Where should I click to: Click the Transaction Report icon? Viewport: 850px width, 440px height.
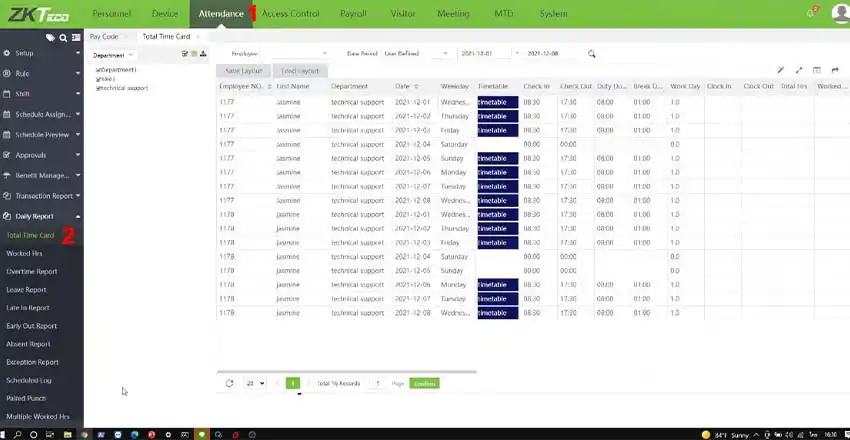tap(7, 196)
